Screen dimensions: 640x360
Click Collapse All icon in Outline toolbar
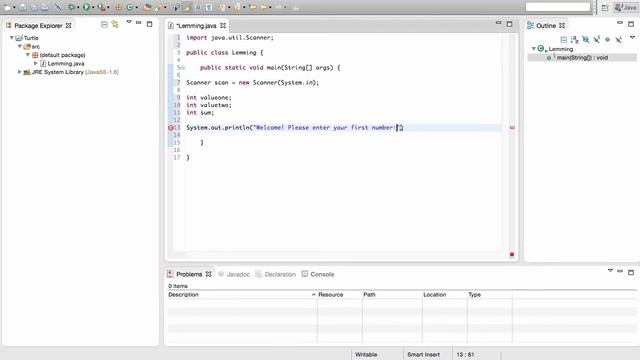click(564, 40)
